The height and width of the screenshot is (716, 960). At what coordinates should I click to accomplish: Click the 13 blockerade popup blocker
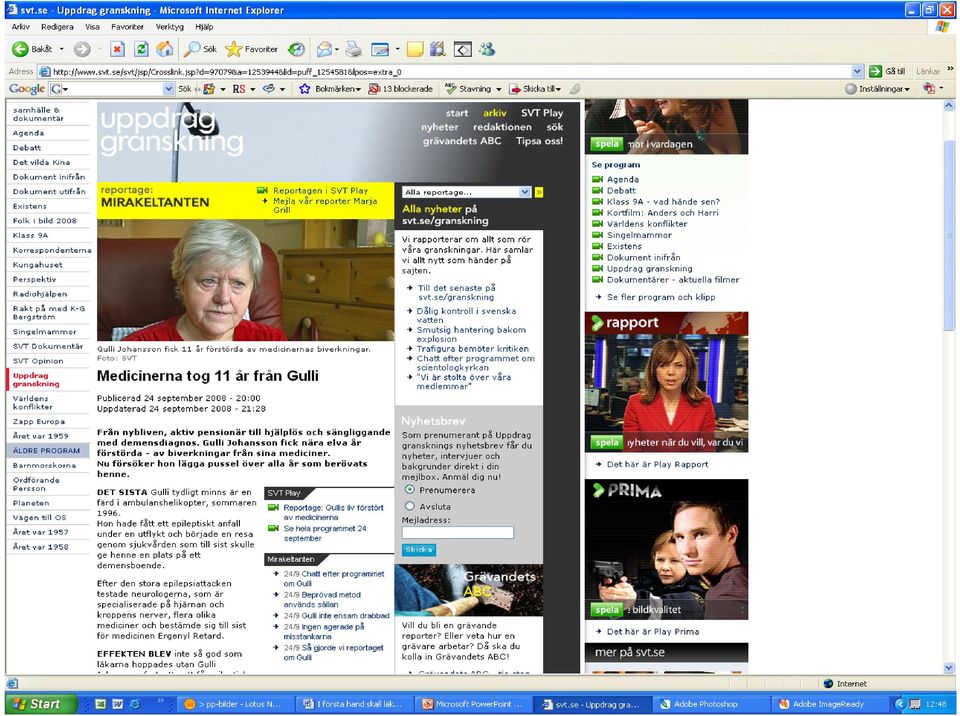point(400,89)
